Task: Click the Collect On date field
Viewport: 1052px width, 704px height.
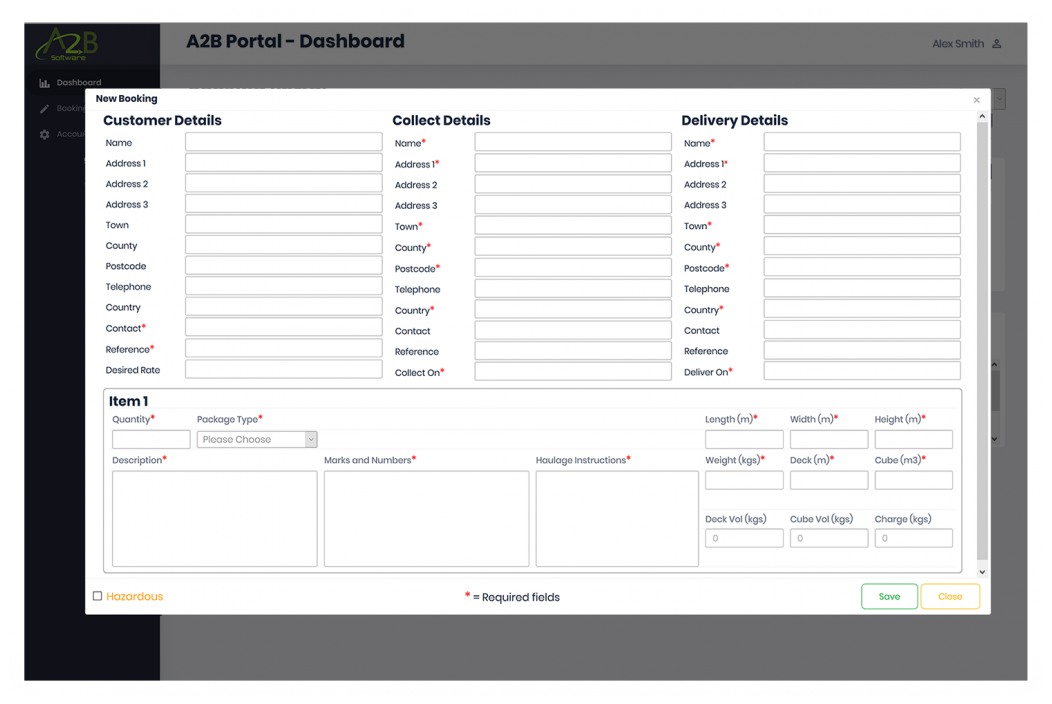Action: [x=572, y=372]
